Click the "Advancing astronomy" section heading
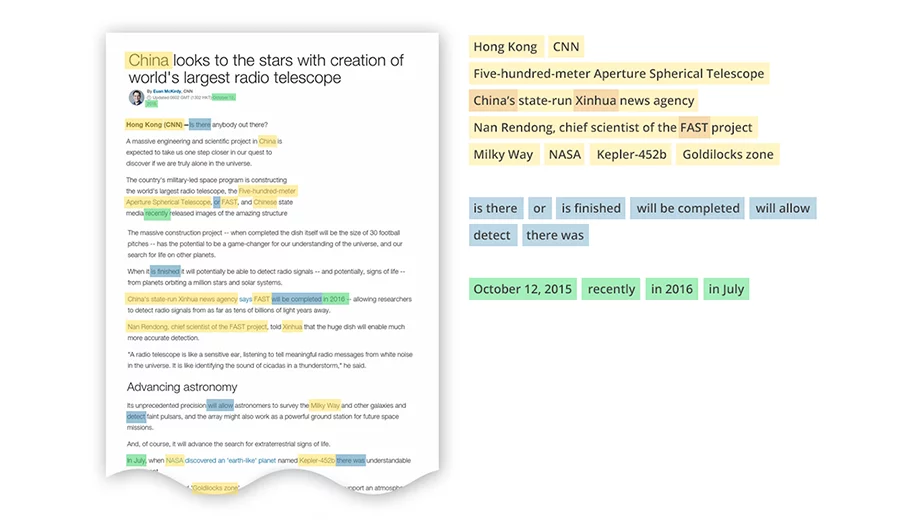914x520 pixels. coord(182,387)
